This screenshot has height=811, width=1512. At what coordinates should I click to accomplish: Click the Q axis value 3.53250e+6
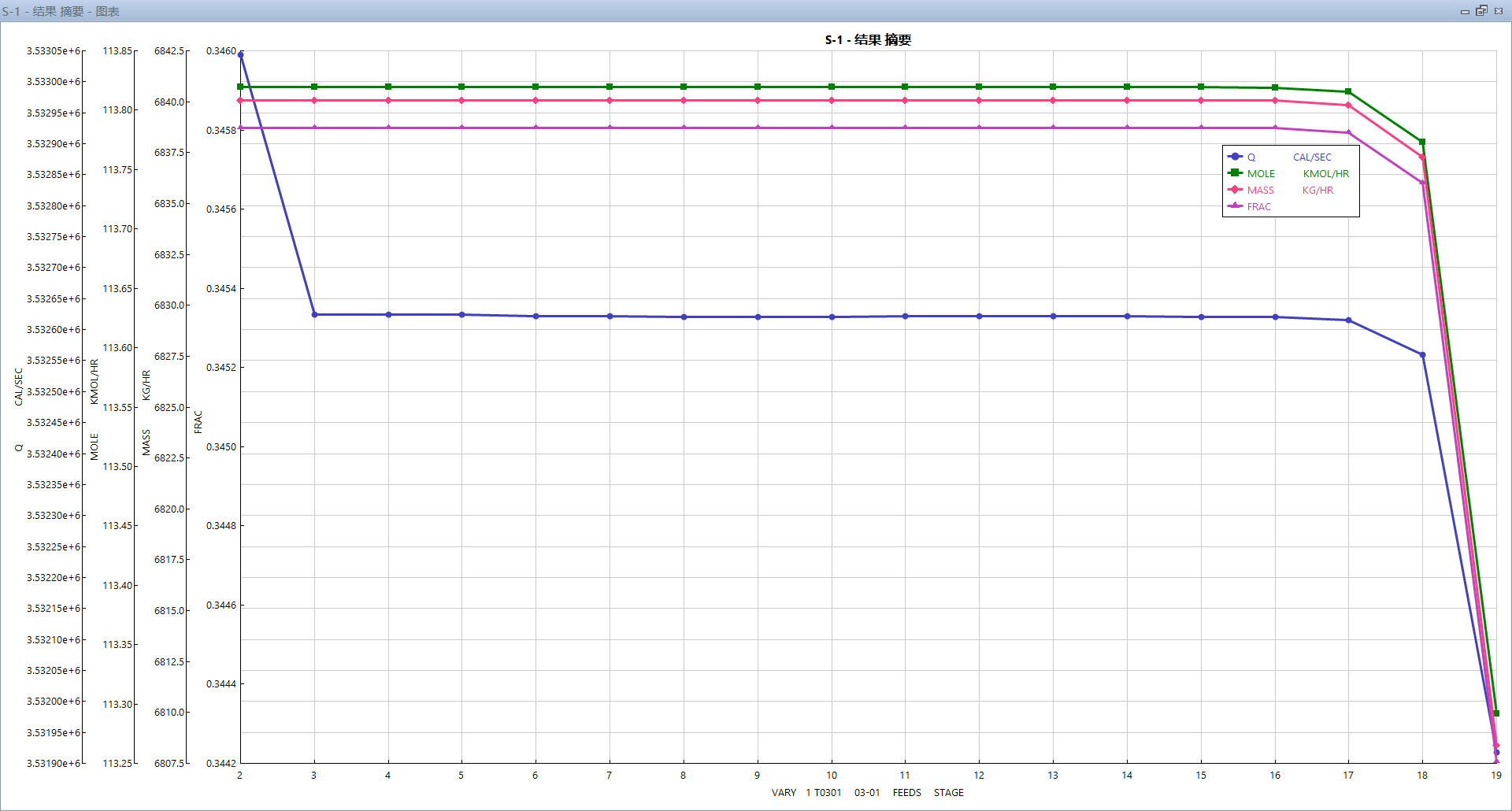coord(54,392)
